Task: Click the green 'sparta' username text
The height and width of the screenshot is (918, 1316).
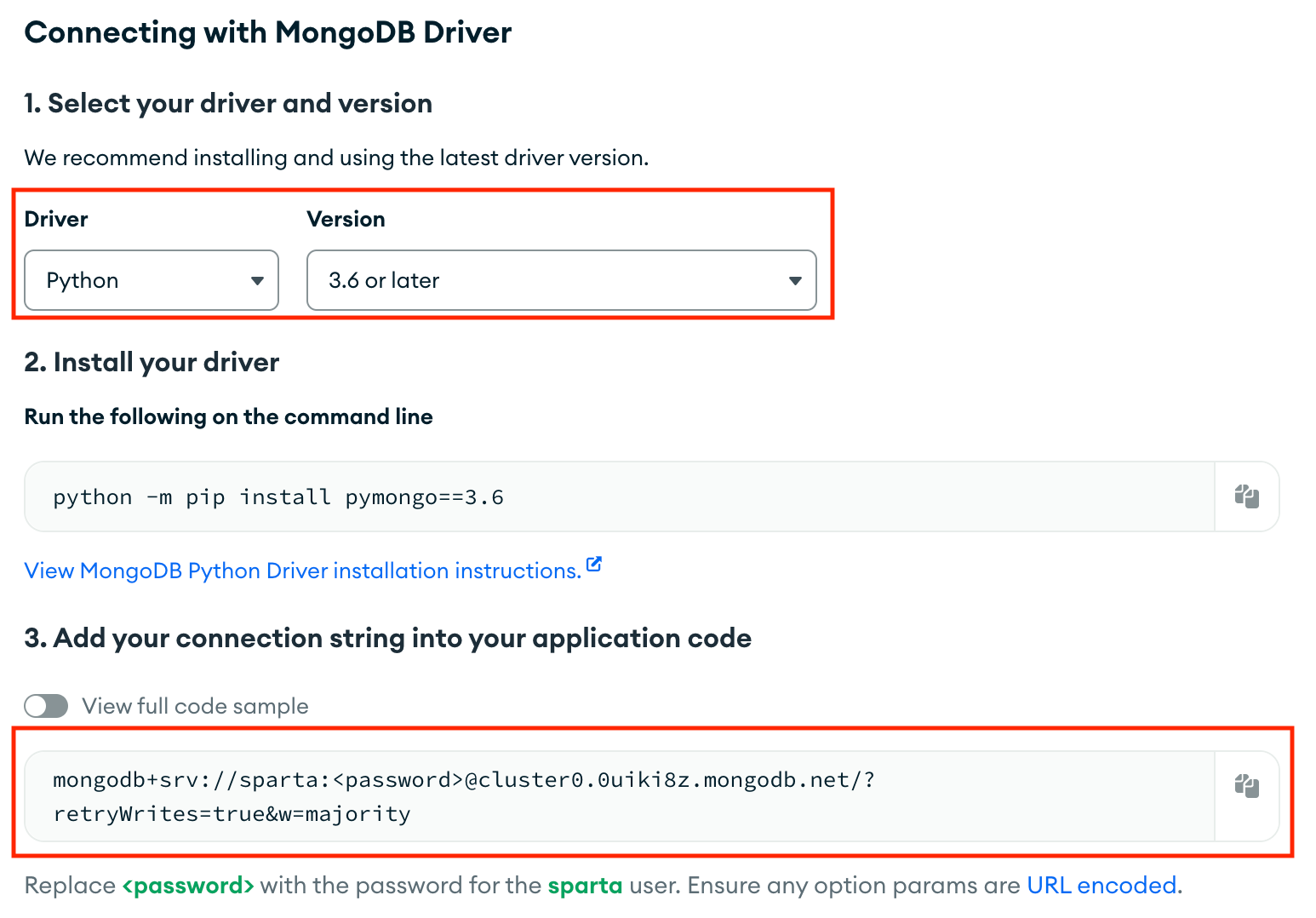Action: pos(585,886)
